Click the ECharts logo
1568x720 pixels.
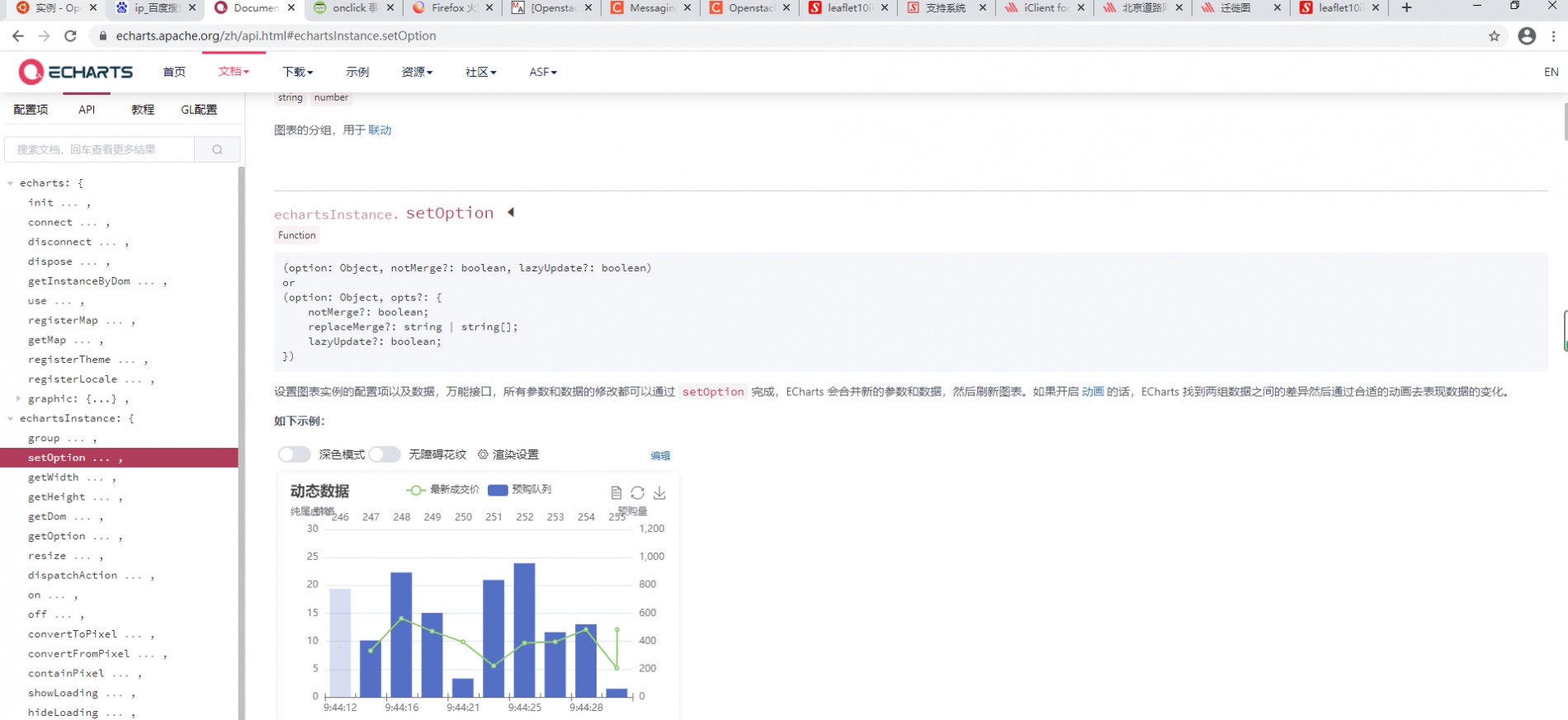pos(75,72)
